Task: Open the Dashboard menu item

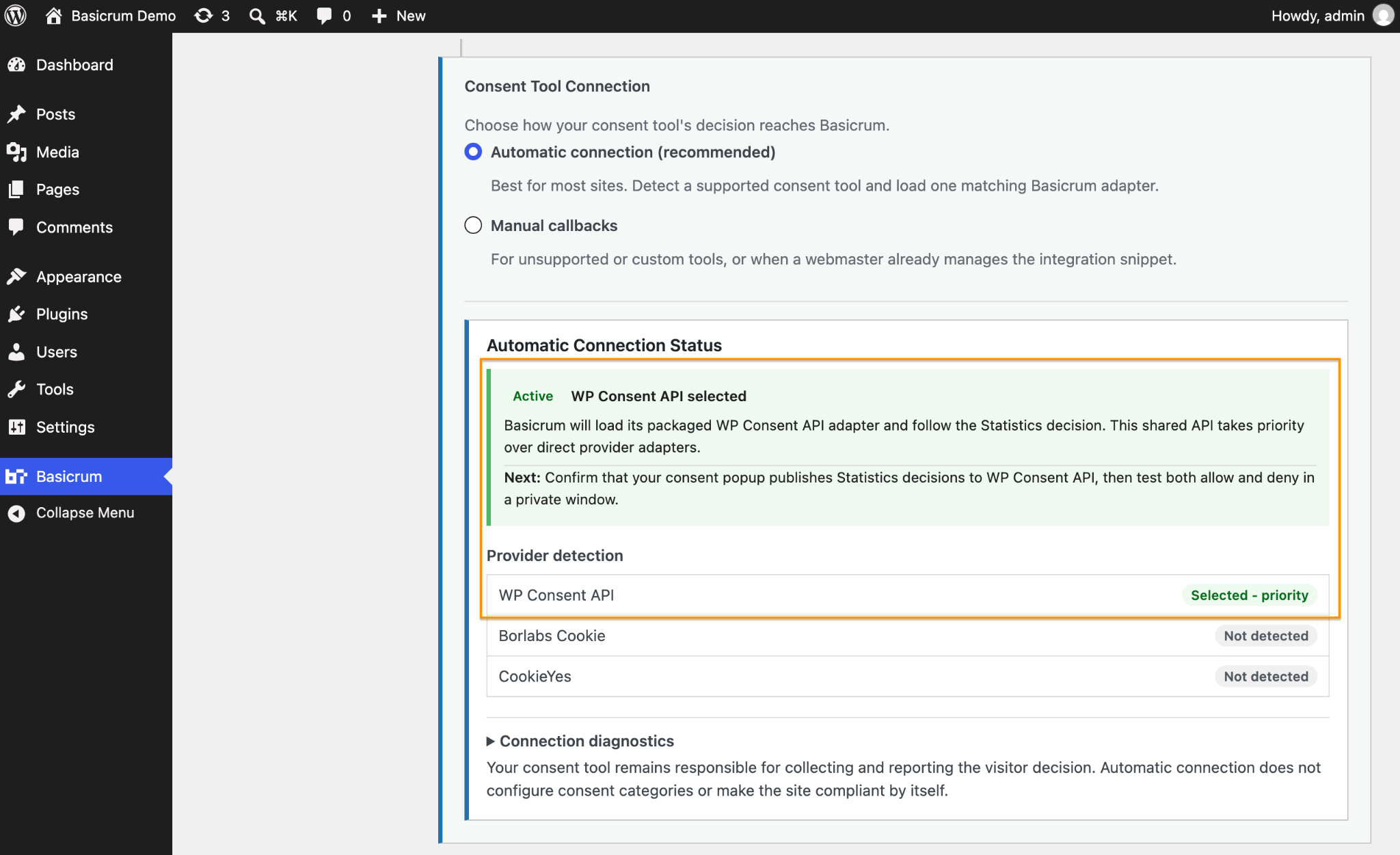Action: click(75, 65)
